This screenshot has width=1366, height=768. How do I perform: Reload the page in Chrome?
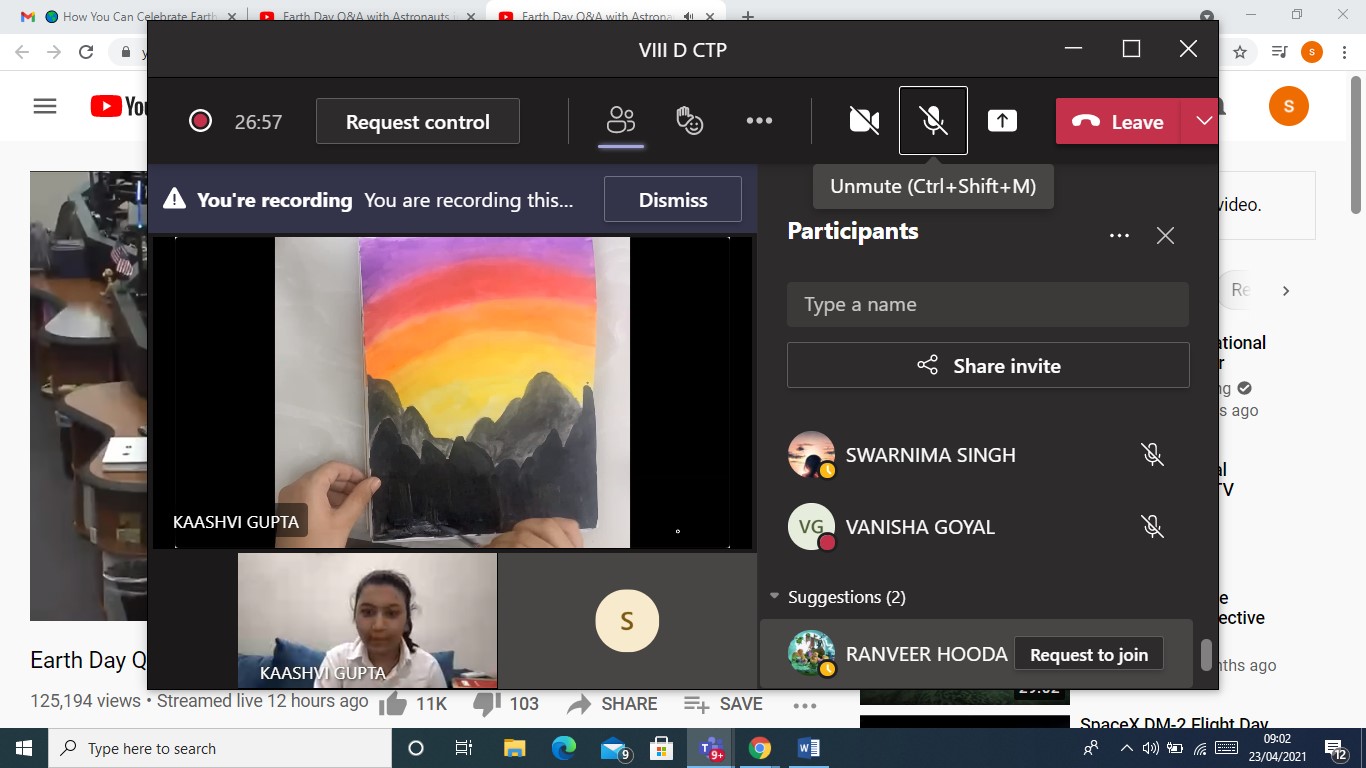pyautogui.click(x=86, y=52)
